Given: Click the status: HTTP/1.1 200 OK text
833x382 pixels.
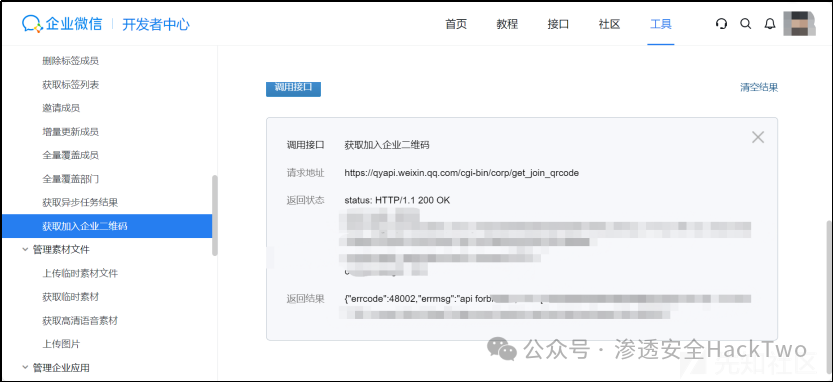Looking at the screenshot, I should point(397,200).
